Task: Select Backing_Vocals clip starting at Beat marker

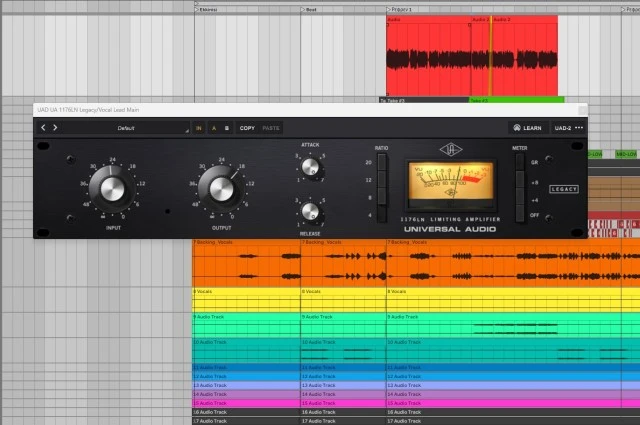Action: (x=343, y=263)
